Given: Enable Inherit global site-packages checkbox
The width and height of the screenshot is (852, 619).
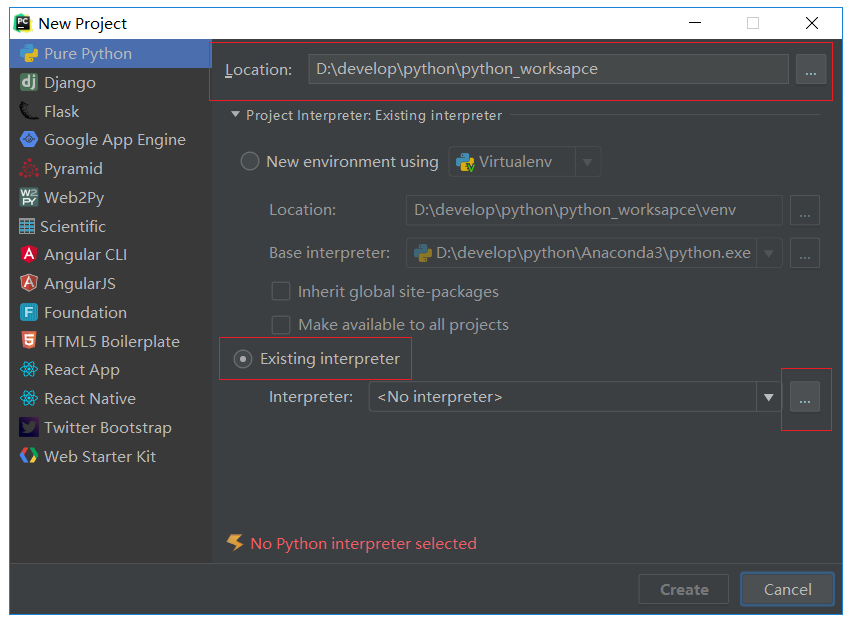Looking at the screenshot, I should tap(281, 291).
